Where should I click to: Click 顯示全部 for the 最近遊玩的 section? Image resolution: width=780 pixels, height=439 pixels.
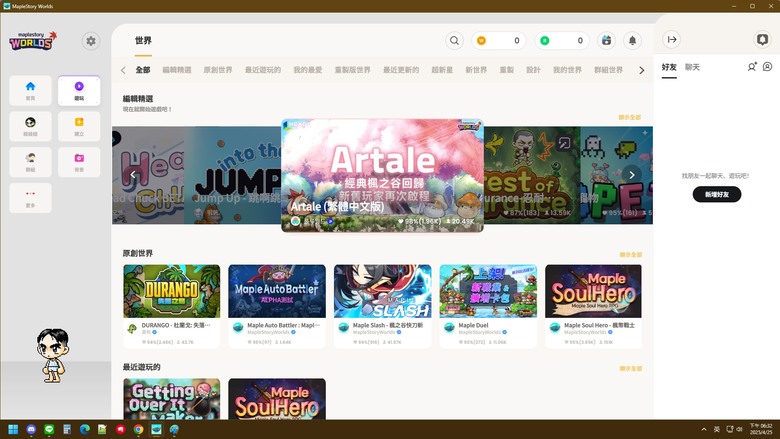click(x=630, y=368)
